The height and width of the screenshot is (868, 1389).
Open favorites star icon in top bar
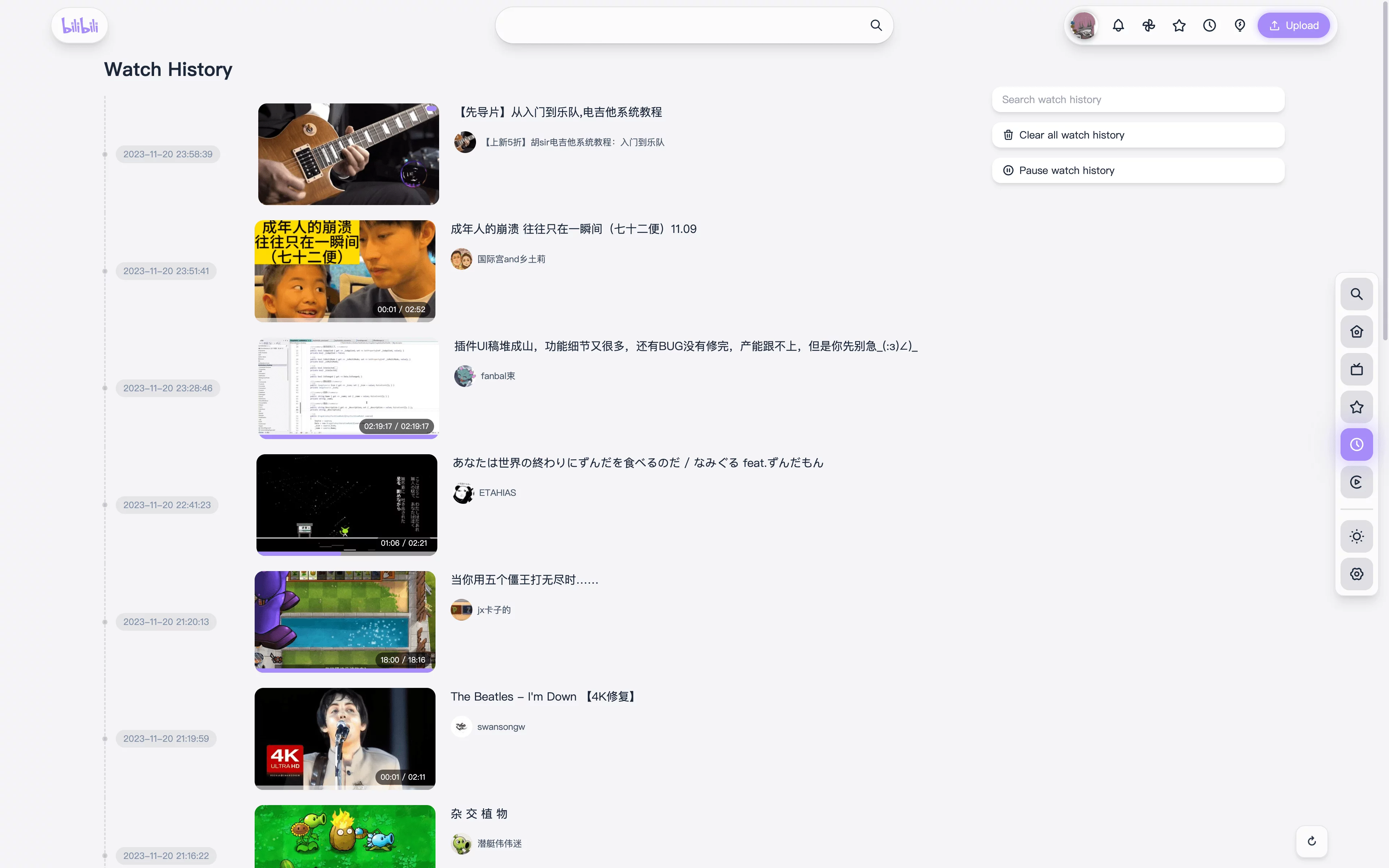pos(1179,25)
